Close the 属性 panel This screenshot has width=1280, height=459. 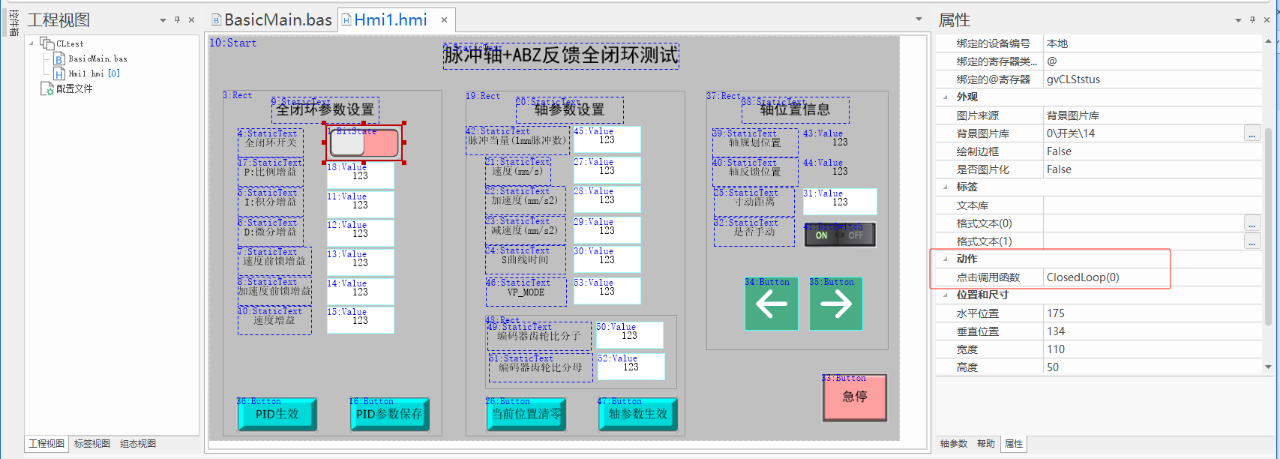point(1267,20)
